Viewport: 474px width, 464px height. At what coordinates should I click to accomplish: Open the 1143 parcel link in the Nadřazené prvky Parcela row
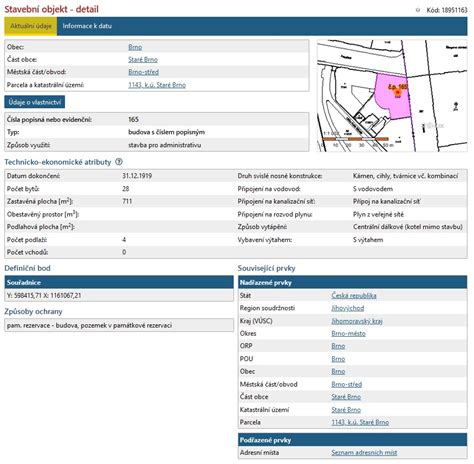pos(360,422)
